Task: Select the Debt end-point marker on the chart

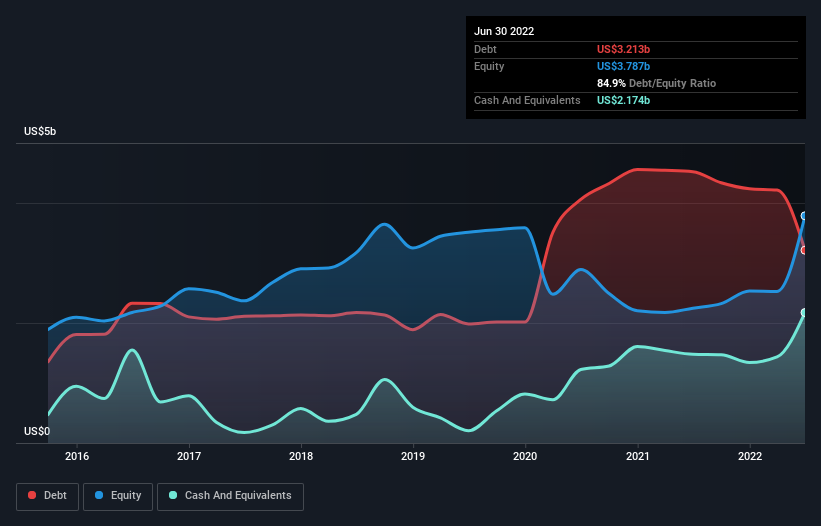Action: 804,250
